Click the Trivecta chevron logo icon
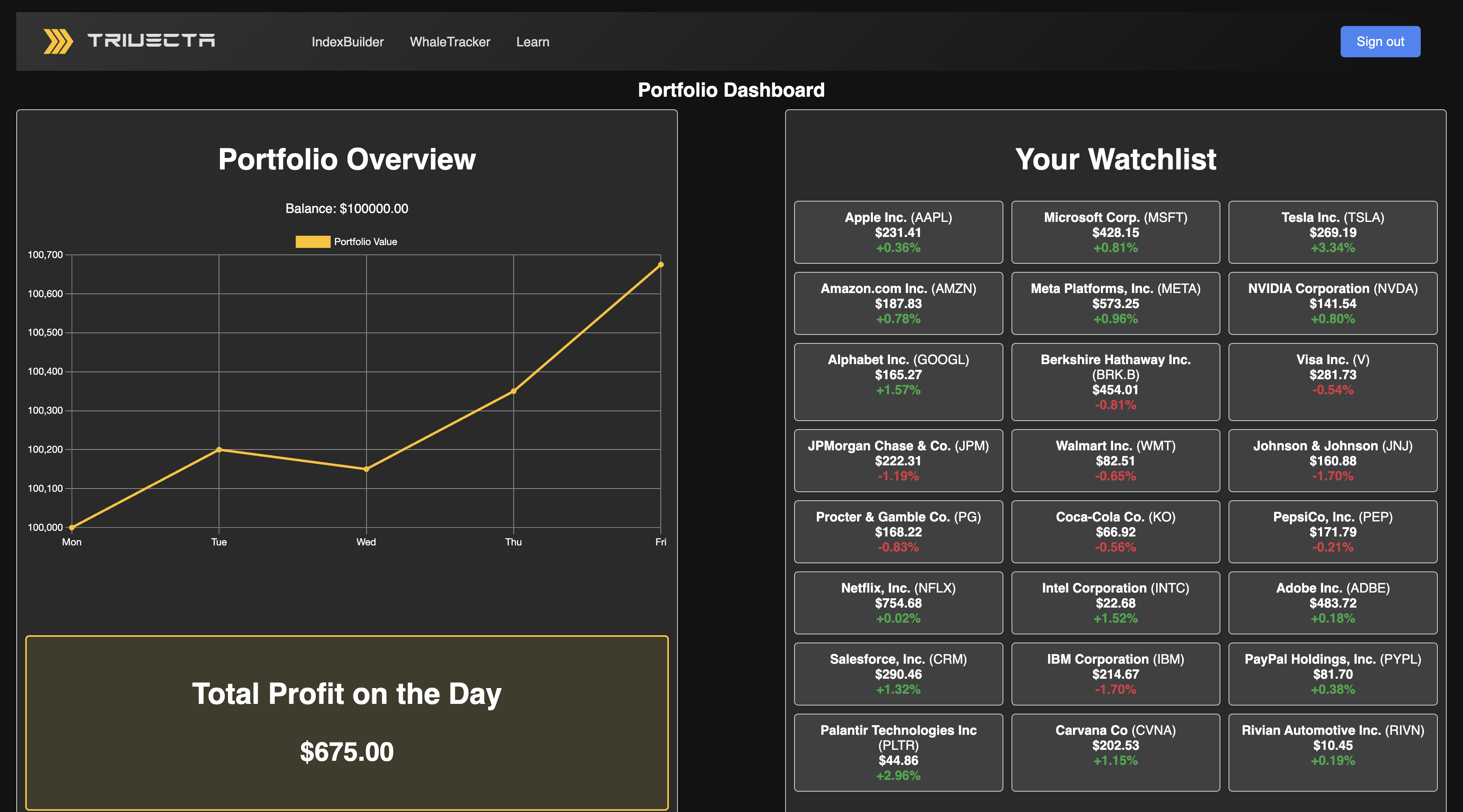 (x=58, y=41)
